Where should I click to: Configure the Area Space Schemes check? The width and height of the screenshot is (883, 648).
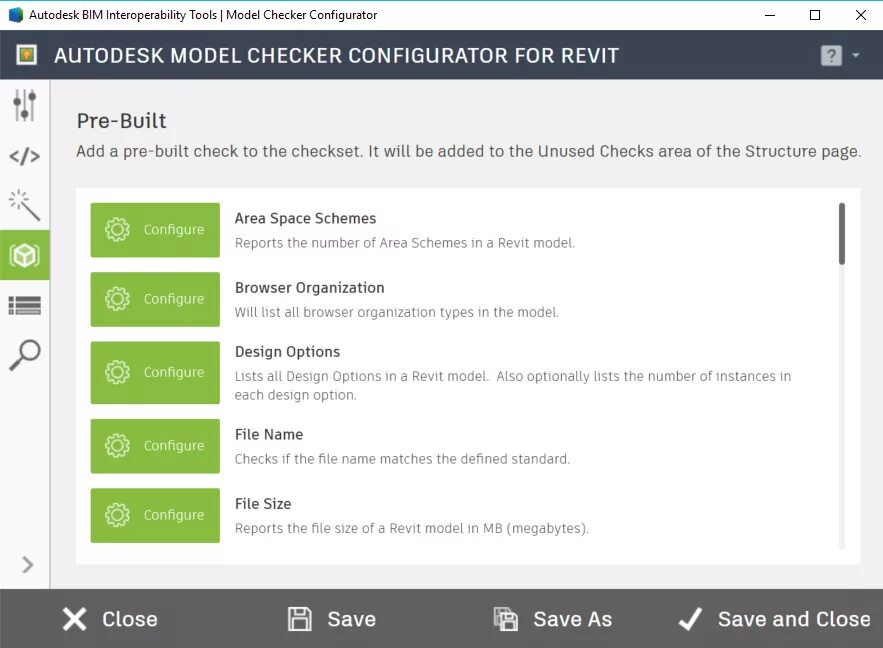pyautogui.click(x=155, y=230)
